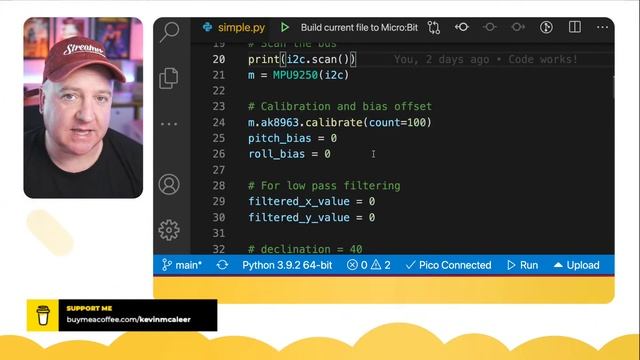Open the errors count in status bar
Screen dimensions: 640x360
coord(357,265)
